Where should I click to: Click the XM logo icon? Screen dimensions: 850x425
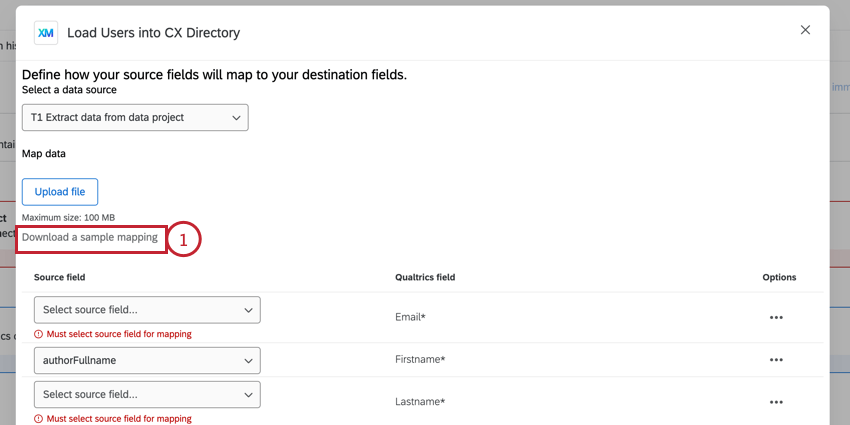point(46,33)
